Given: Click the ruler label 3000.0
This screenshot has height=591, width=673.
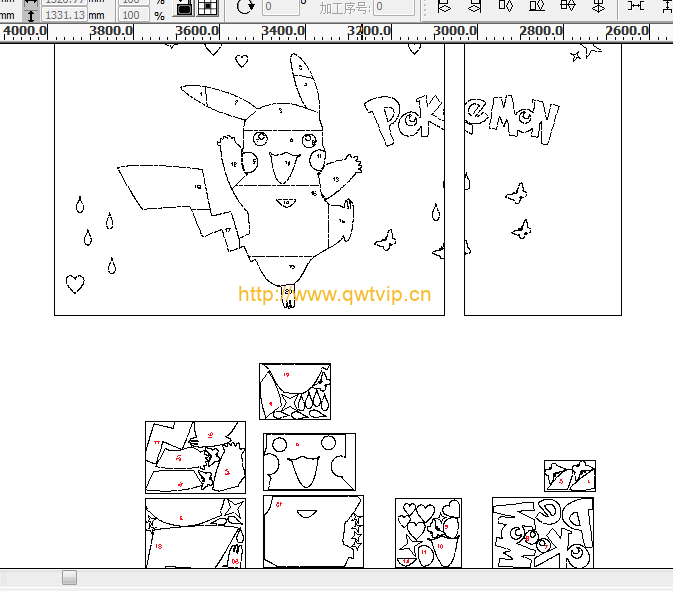Looking at the screenshot, I should point(455,31).
